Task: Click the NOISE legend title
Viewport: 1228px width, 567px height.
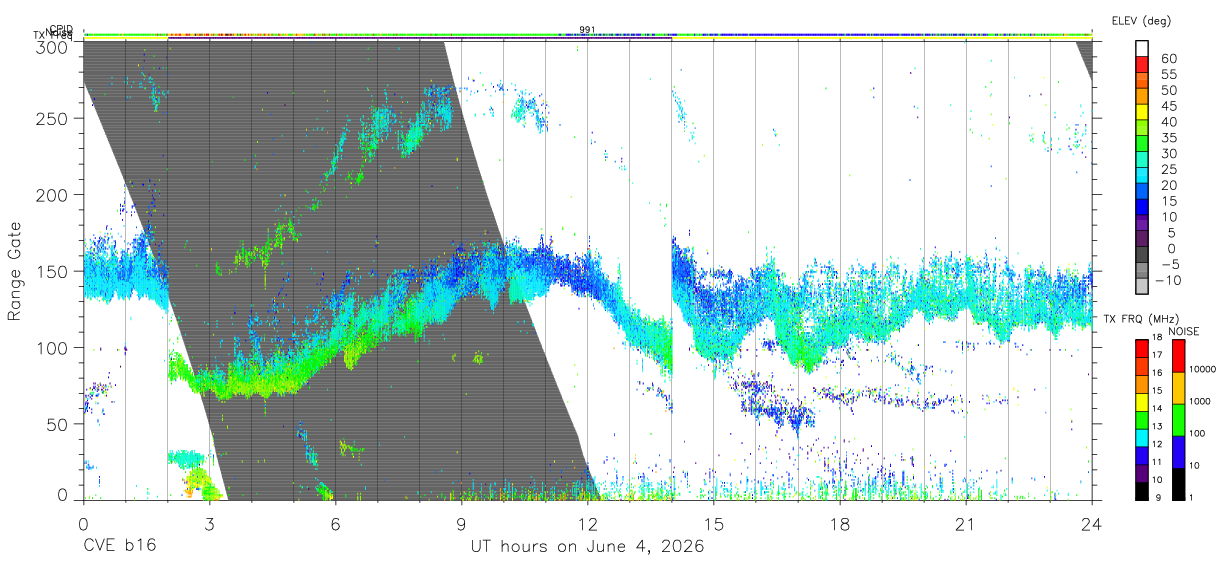Action: point(1185,331)
